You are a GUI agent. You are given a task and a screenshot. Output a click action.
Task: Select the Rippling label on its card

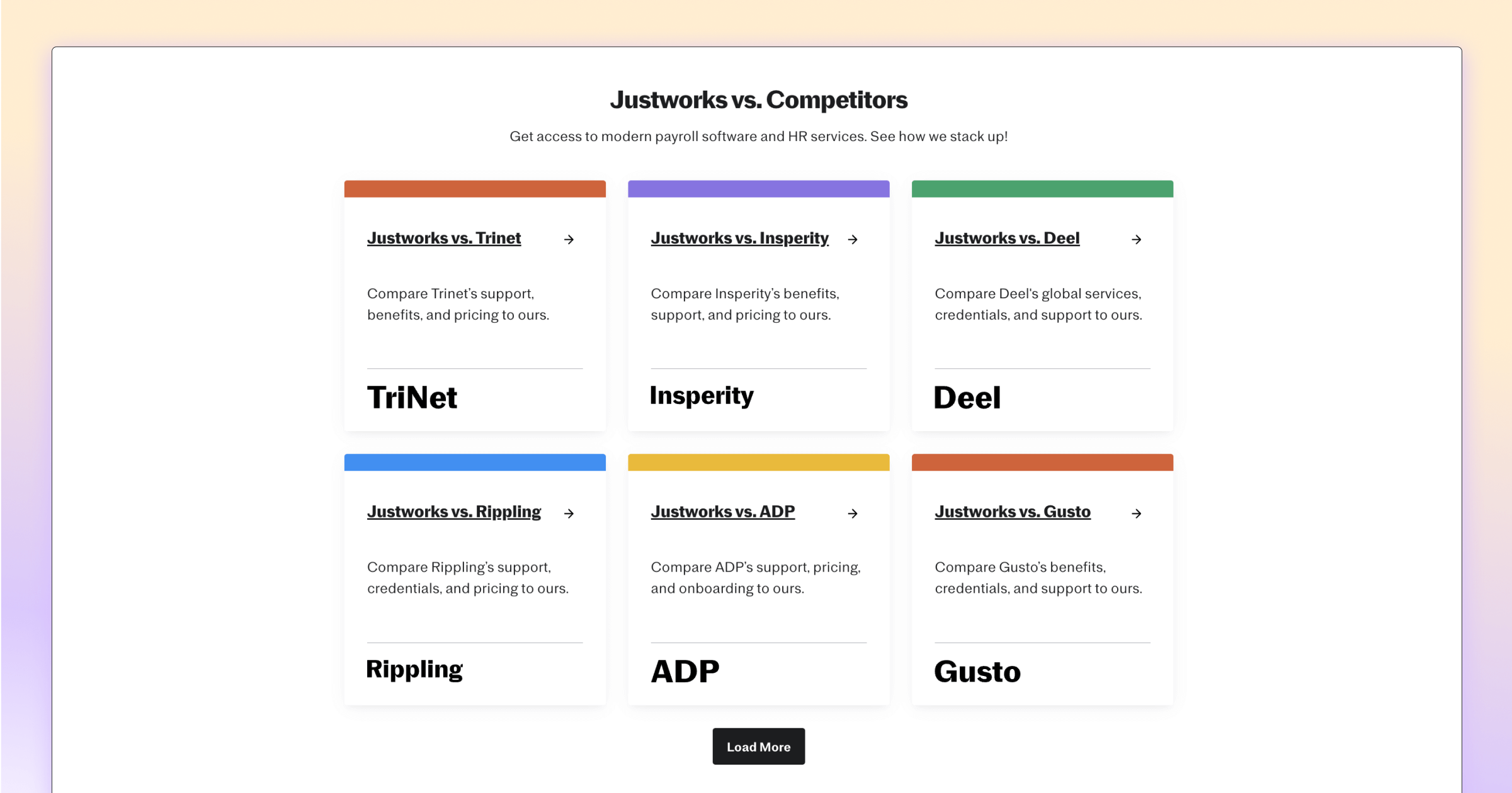click(414, 669)
